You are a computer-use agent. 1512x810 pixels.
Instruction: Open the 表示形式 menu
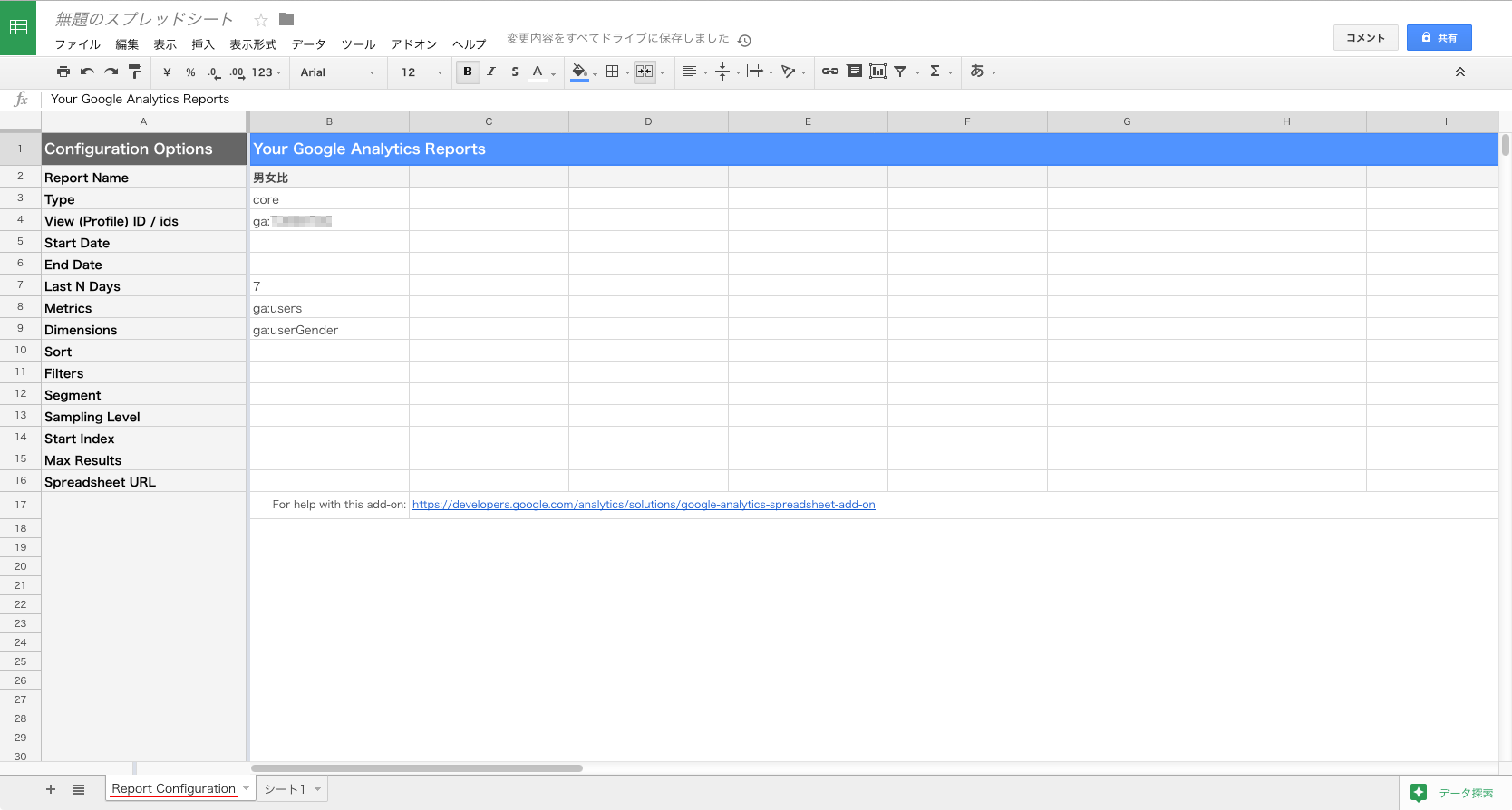pyautogui.click(x=253, y=44)
